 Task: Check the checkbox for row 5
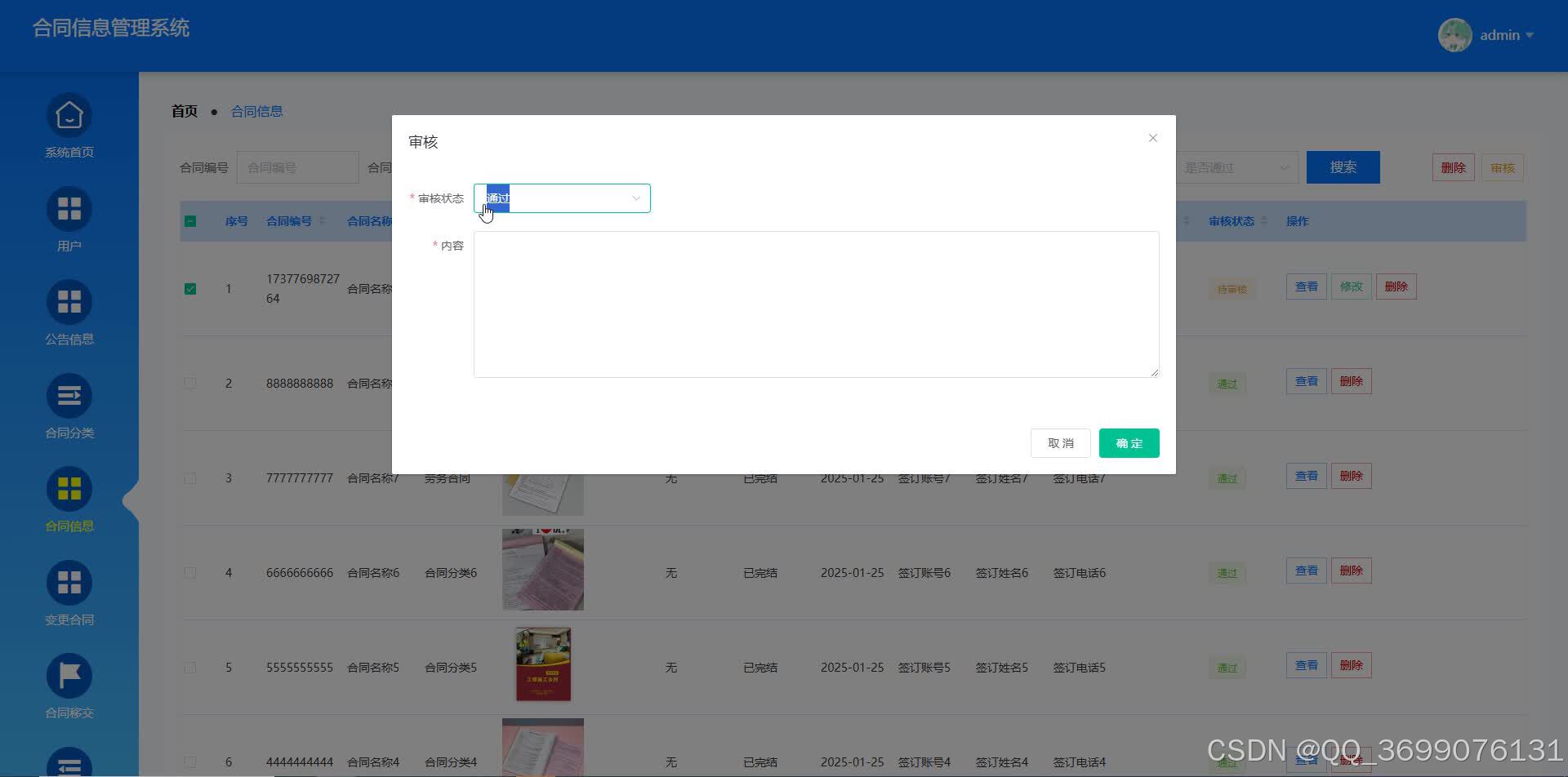coord(190,668)
